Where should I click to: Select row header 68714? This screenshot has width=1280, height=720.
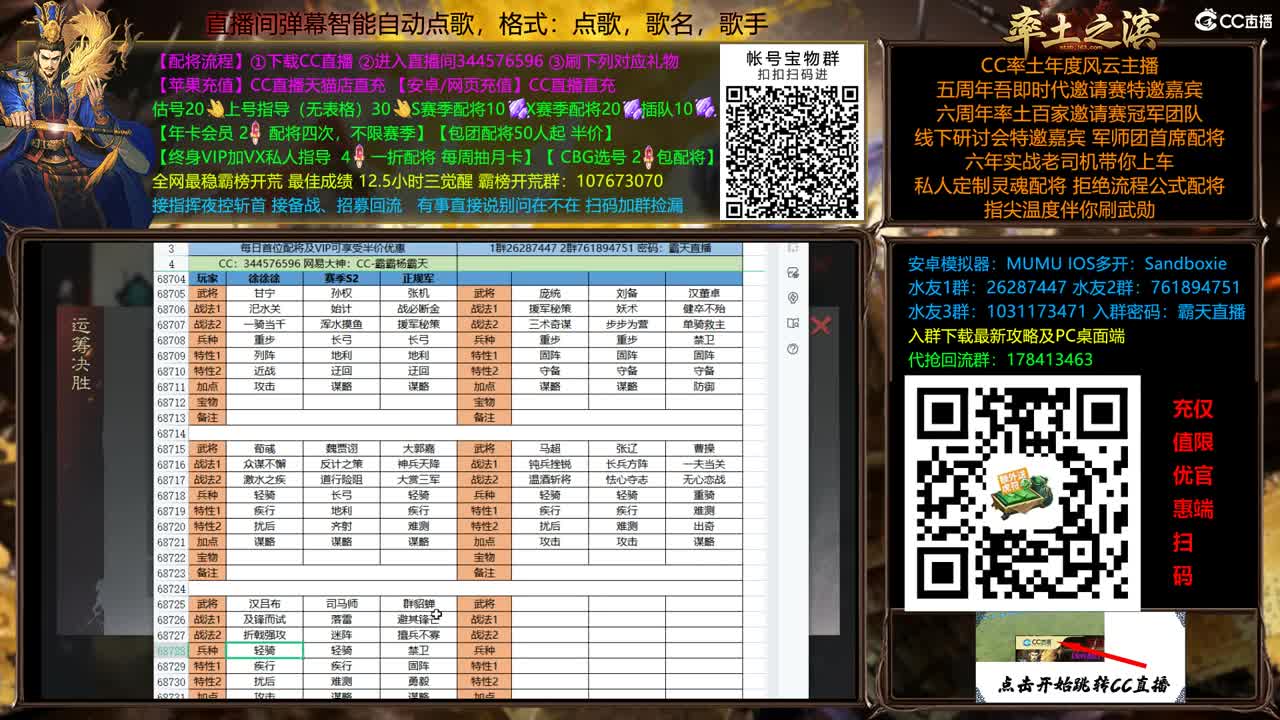point(171,434)
